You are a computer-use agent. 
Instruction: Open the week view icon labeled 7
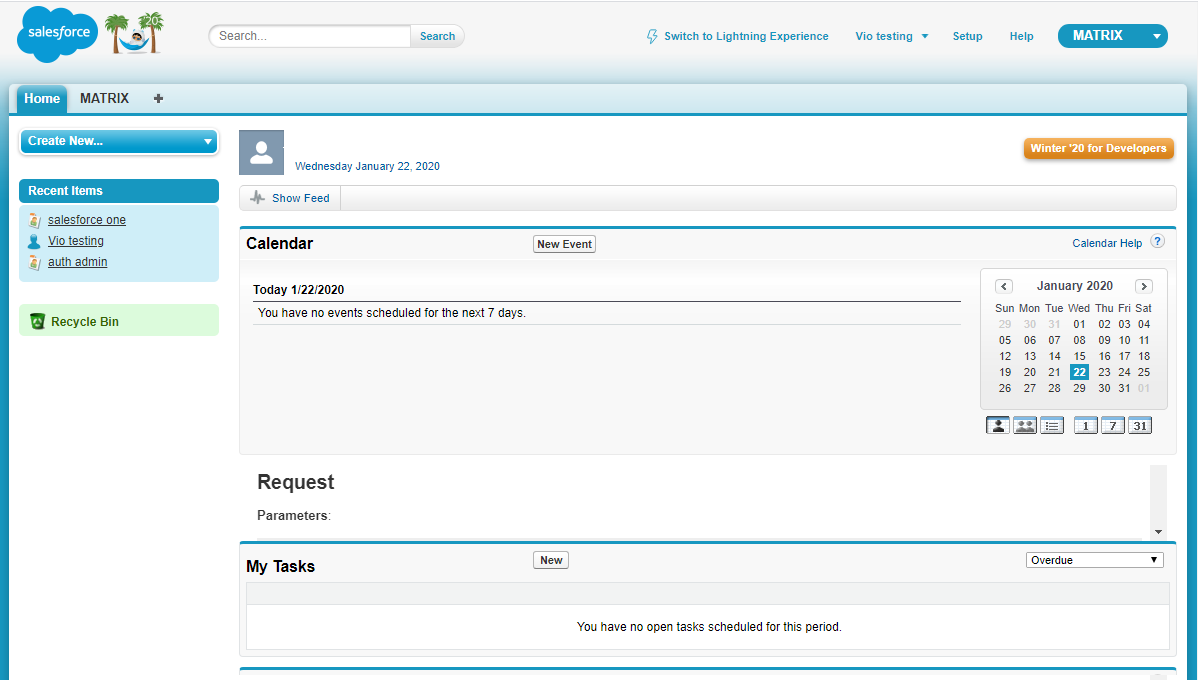[1113, 426]
